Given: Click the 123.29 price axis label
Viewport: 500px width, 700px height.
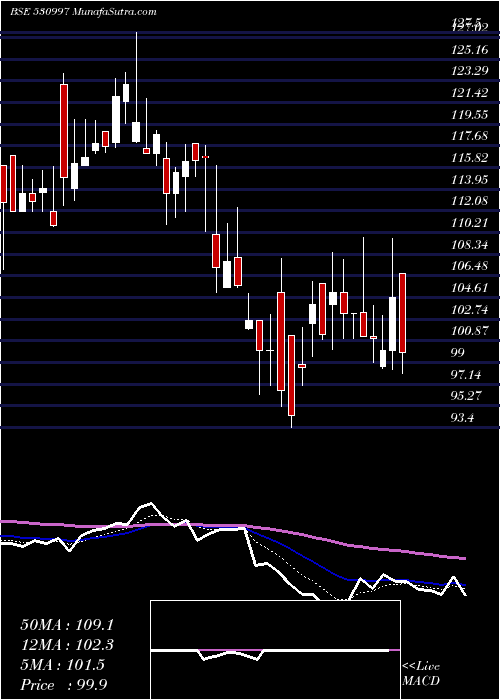Looking at the screenshot, I should pos(470,71).
